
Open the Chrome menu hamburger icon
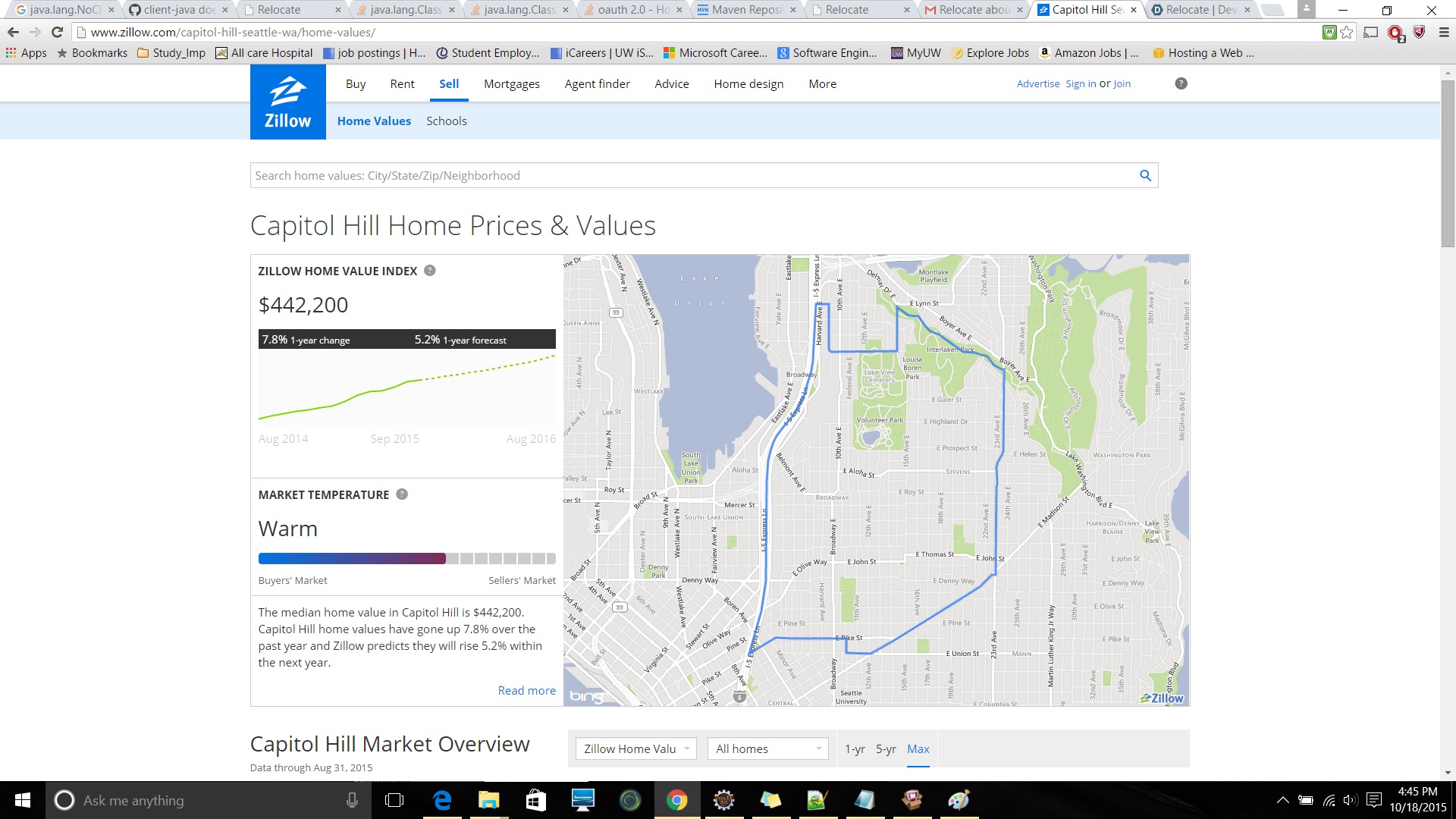(x=1444, y=33)
